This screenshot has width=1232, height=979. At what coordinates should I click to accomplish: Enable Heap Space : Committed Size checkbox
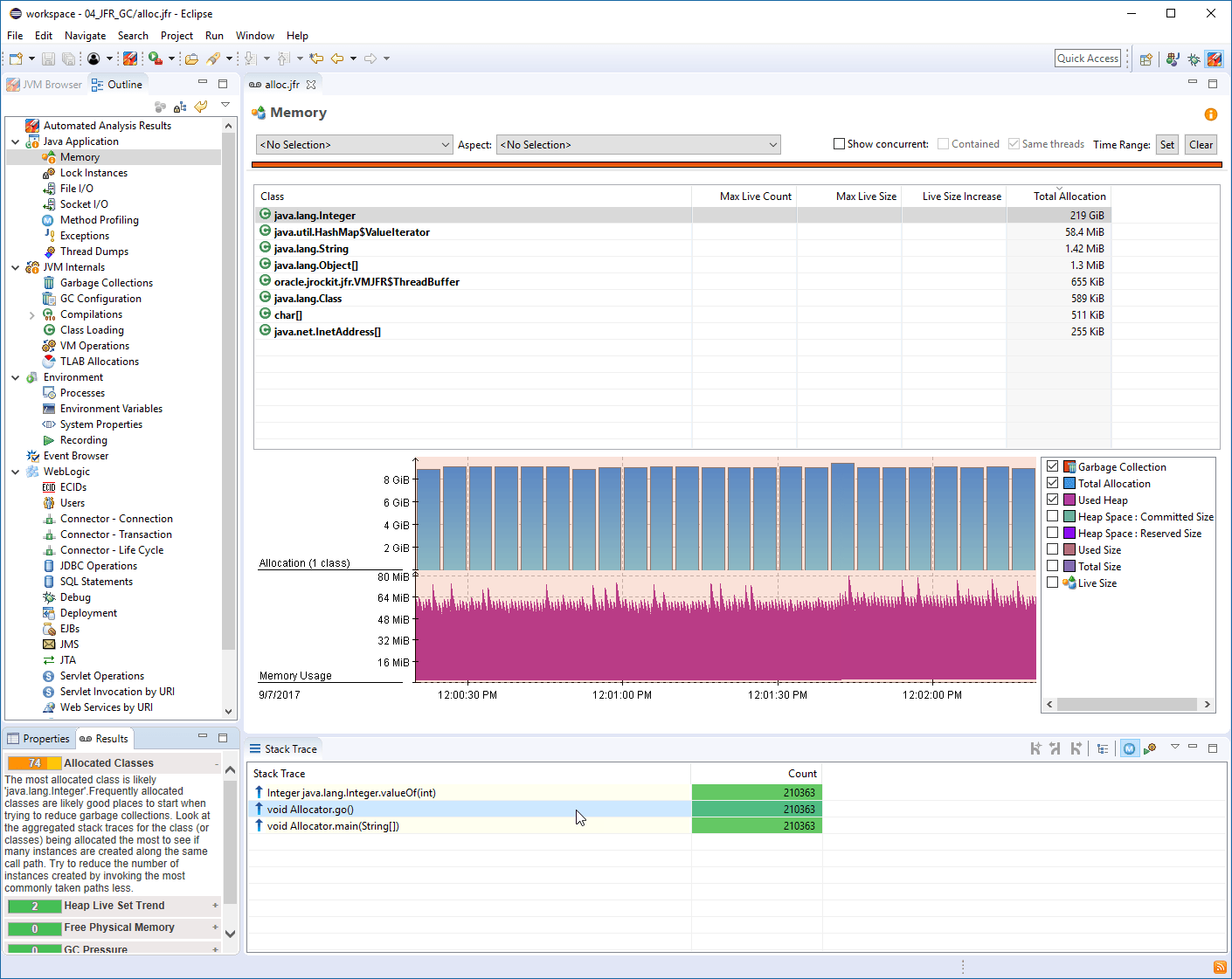1053,516
